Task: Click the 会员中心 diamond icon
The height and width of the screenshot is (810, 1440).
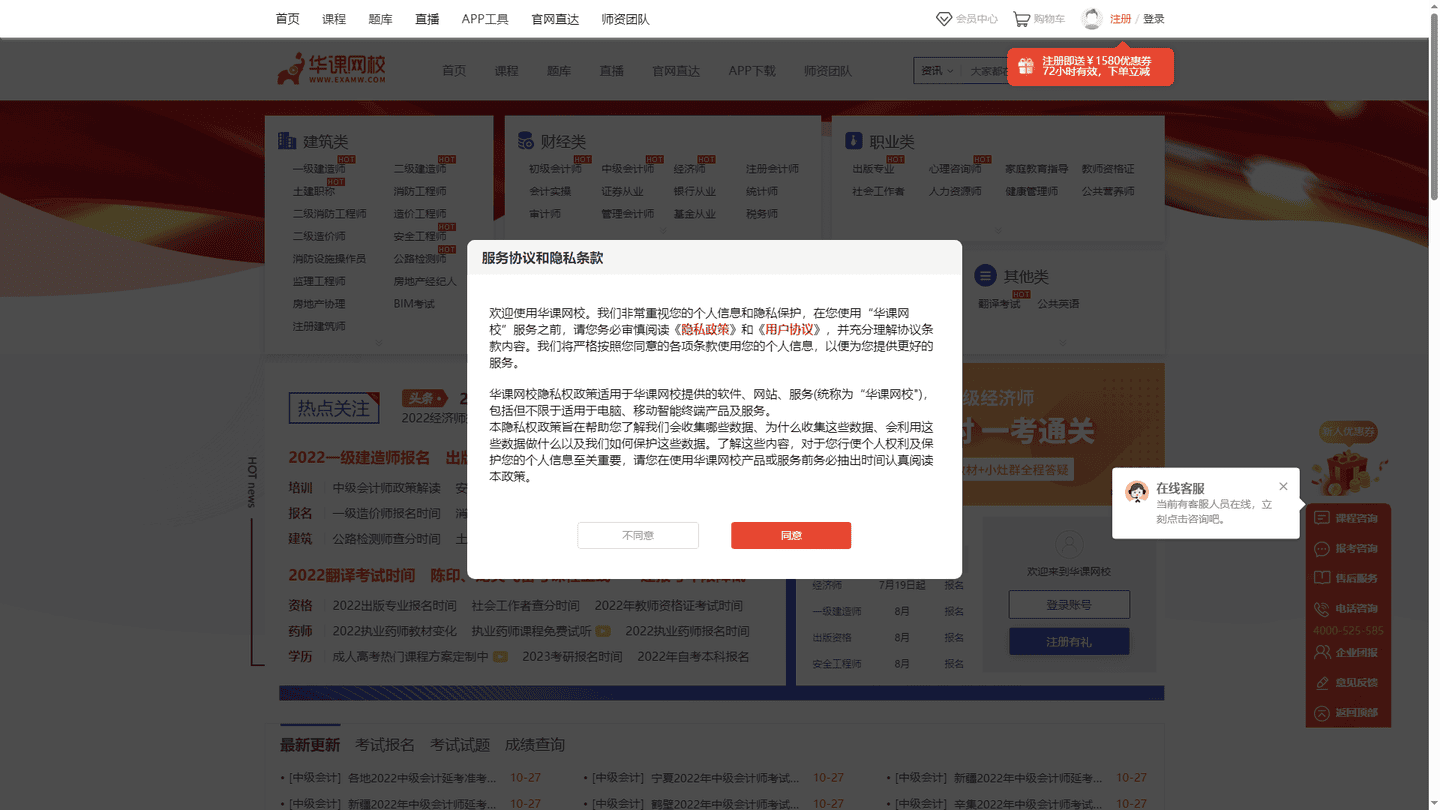Action: [943, 19]
